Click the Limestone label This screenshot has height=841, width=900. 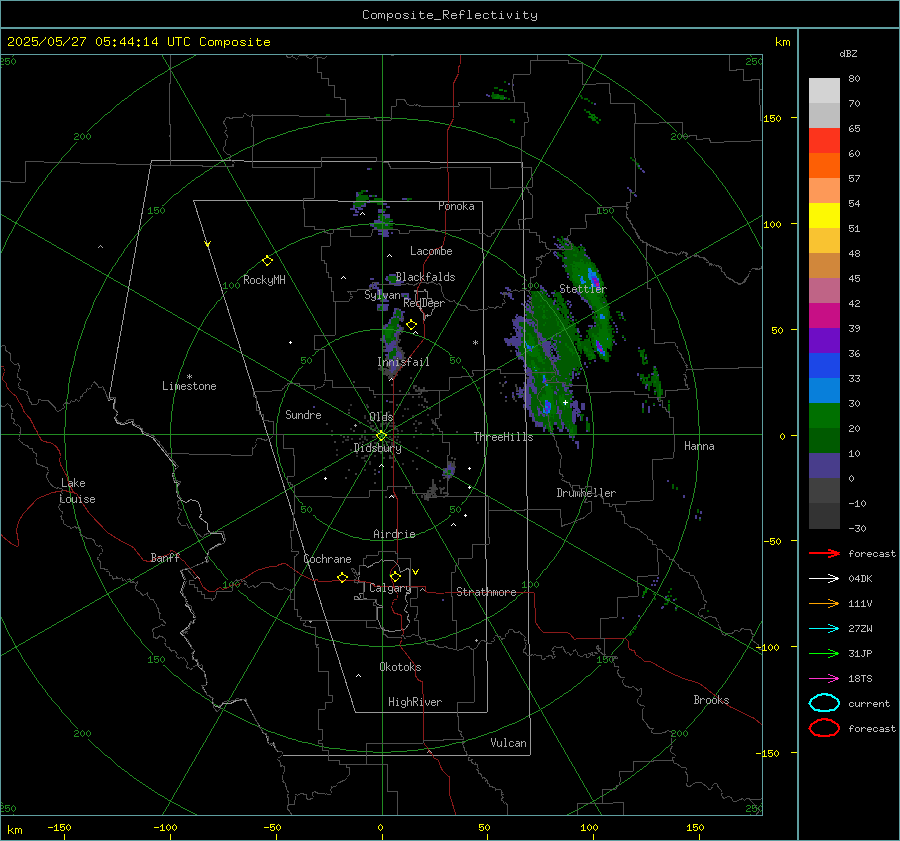[x=189, y=386]
